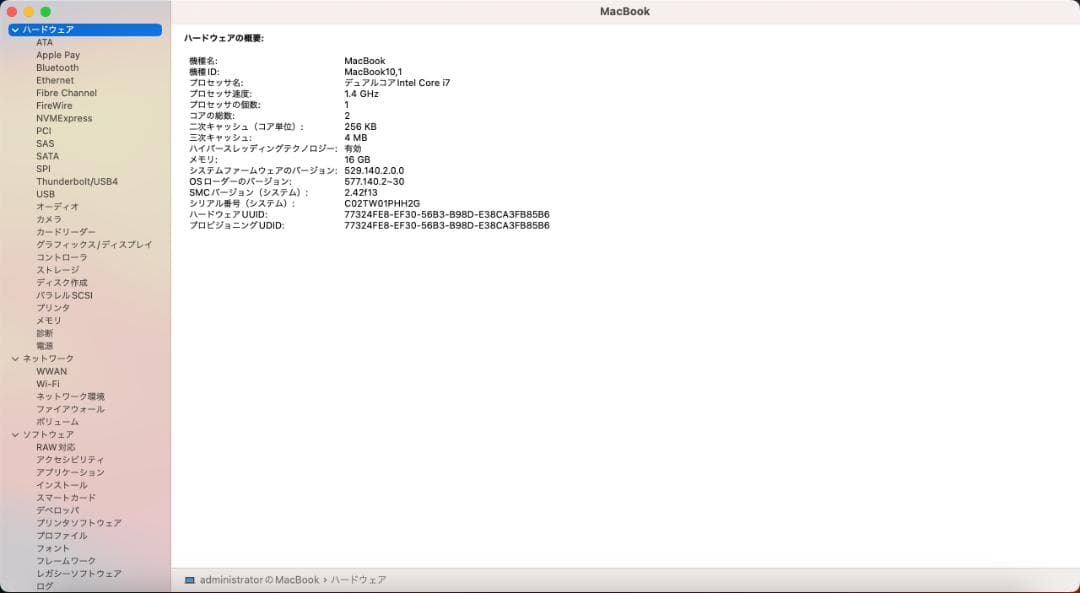Viewport: 1080px width, 593px height.
Task: Collapse the ネットワーク section
Action: (14, 358)
